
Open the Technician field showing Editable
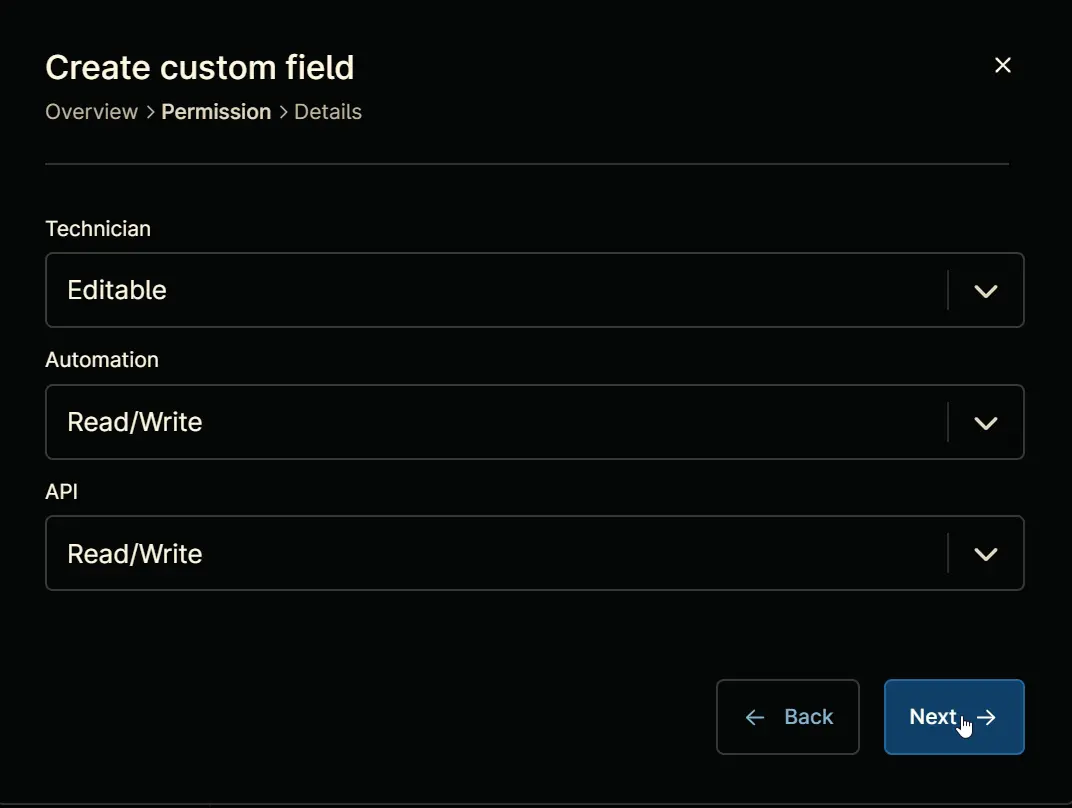[x=535, y=290]
